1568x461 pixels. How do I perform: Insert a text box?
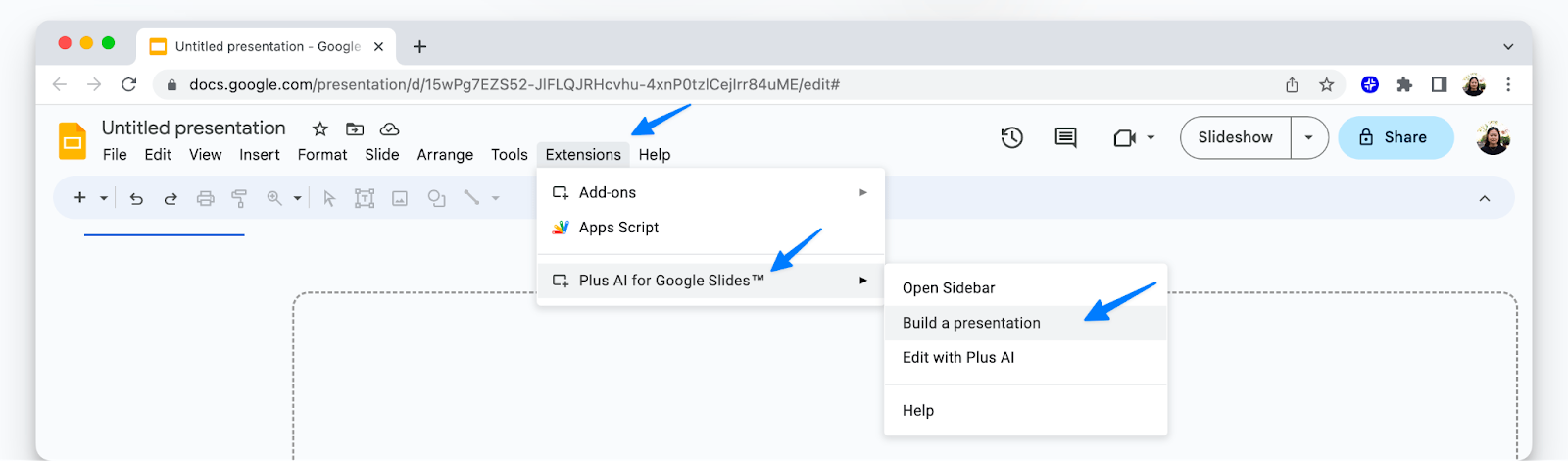coord(365,198)
